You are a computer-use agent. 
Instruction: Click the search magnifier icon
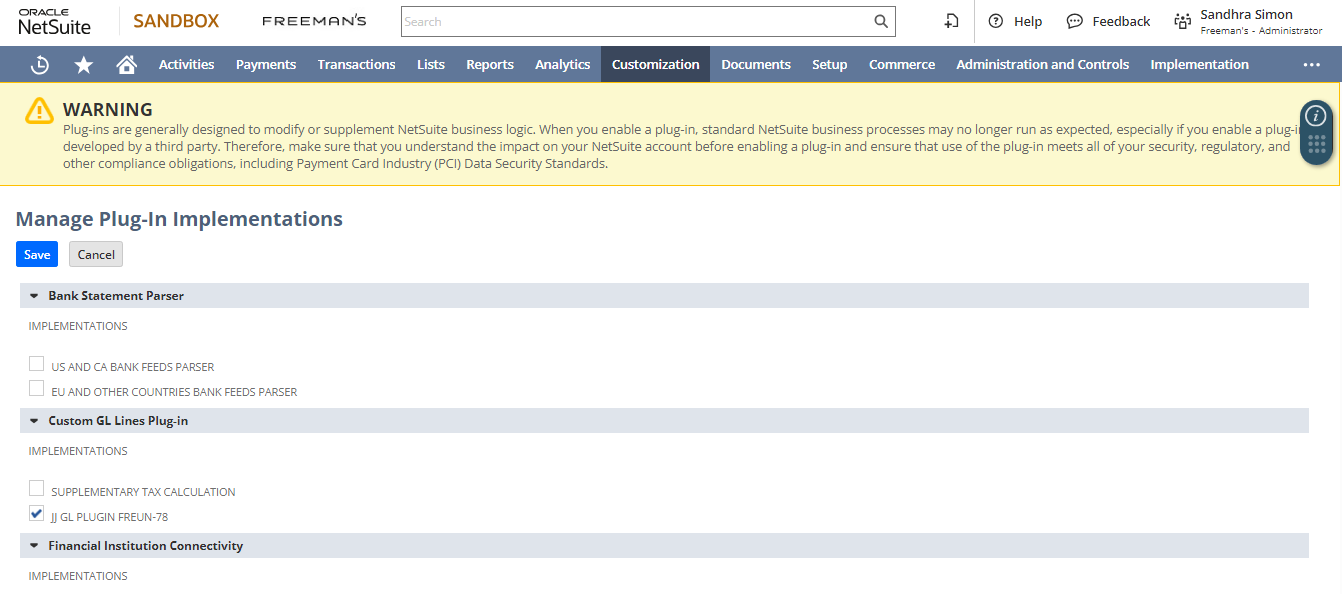[880, 21]
